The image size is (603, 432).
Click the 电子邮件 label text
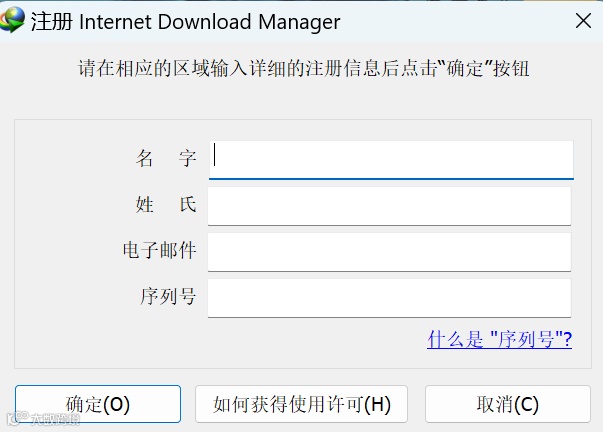pos(159,251)
